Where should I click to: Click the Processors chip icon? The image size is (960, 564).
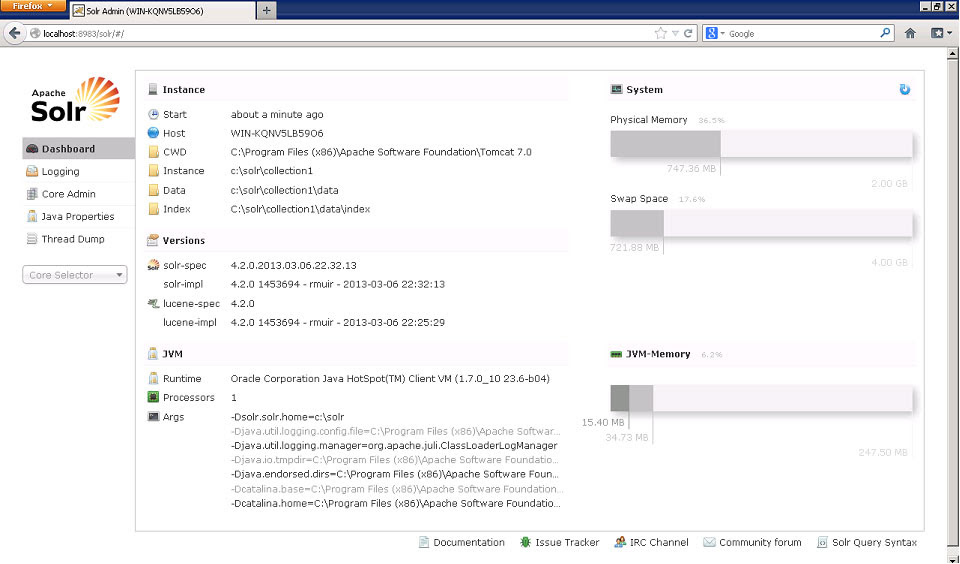(x=153, y=397)
